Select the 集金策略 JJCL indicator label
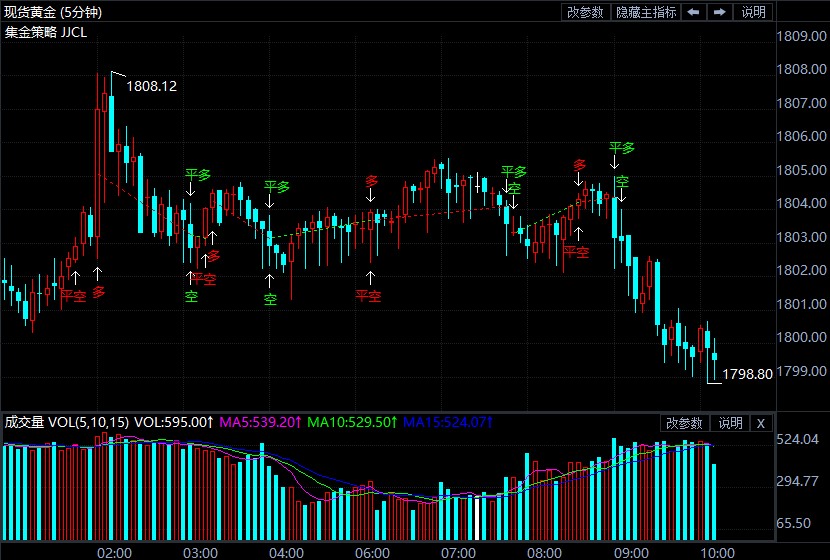The image size is (830, 560). [46, 32]
